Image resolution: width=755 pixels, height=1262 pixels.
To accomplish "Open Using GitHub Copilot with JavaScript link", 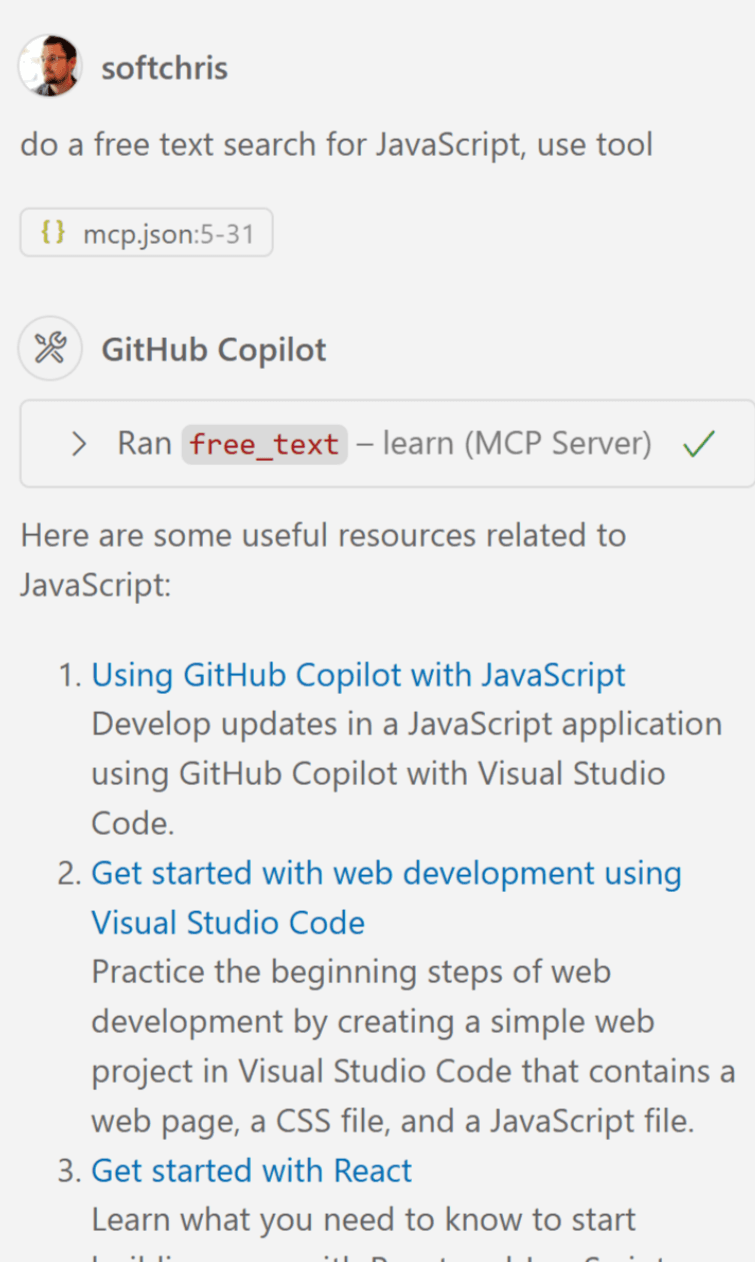I will point(358,675).
